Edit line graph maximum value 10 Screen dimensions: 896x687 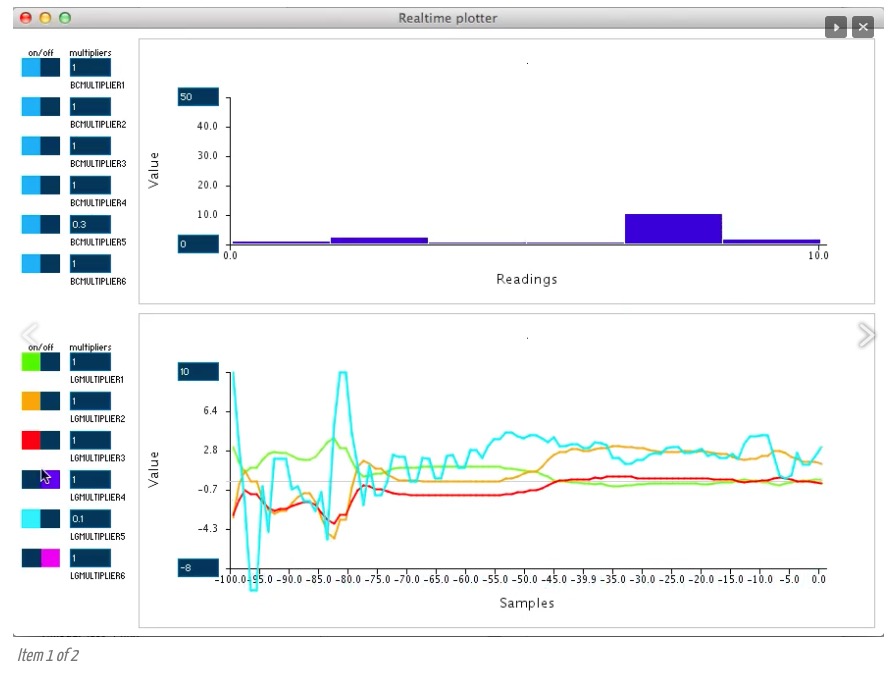pos(198,372)
